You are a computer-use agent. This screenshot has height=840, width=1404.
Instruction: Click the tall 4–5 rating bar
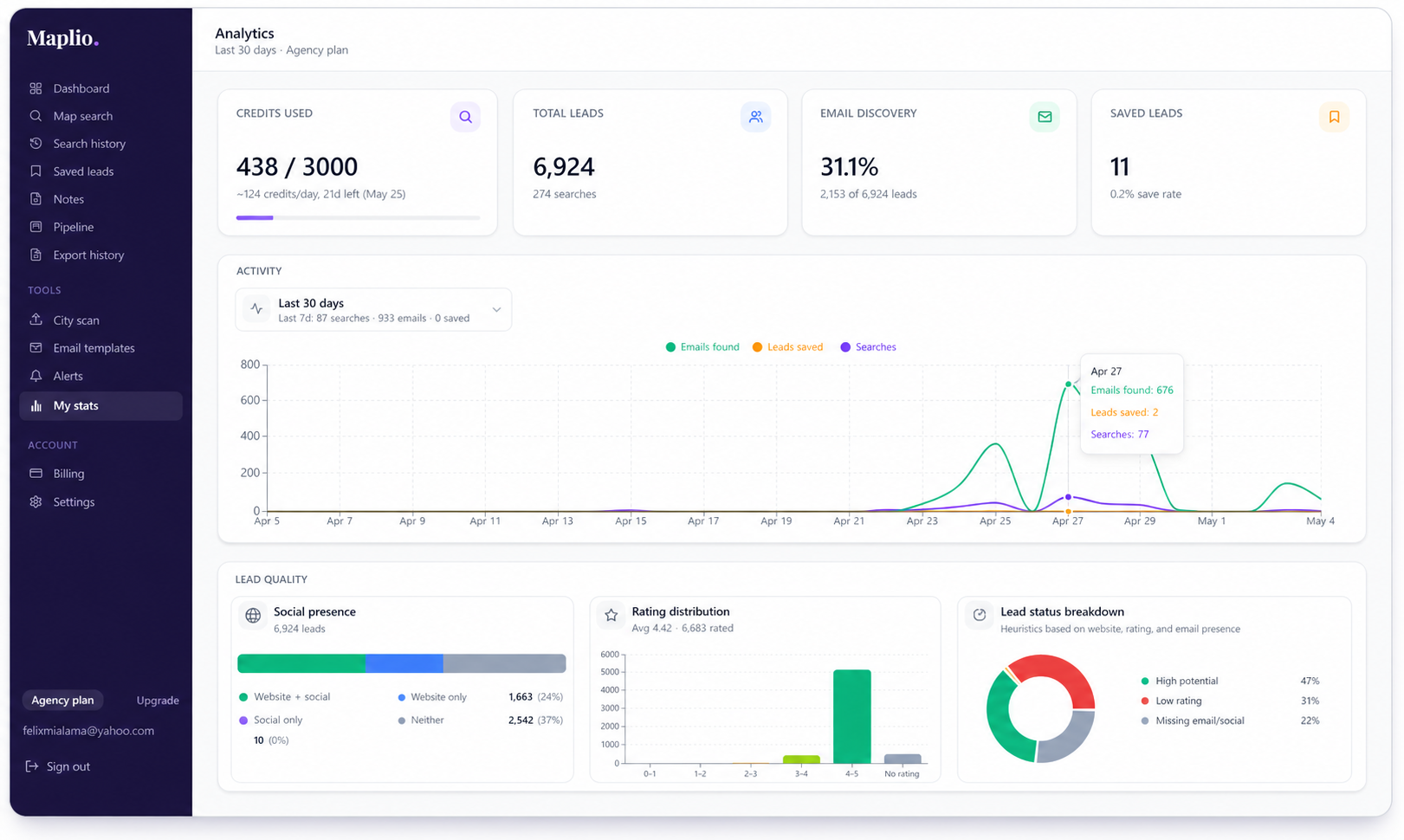point(852,716)
